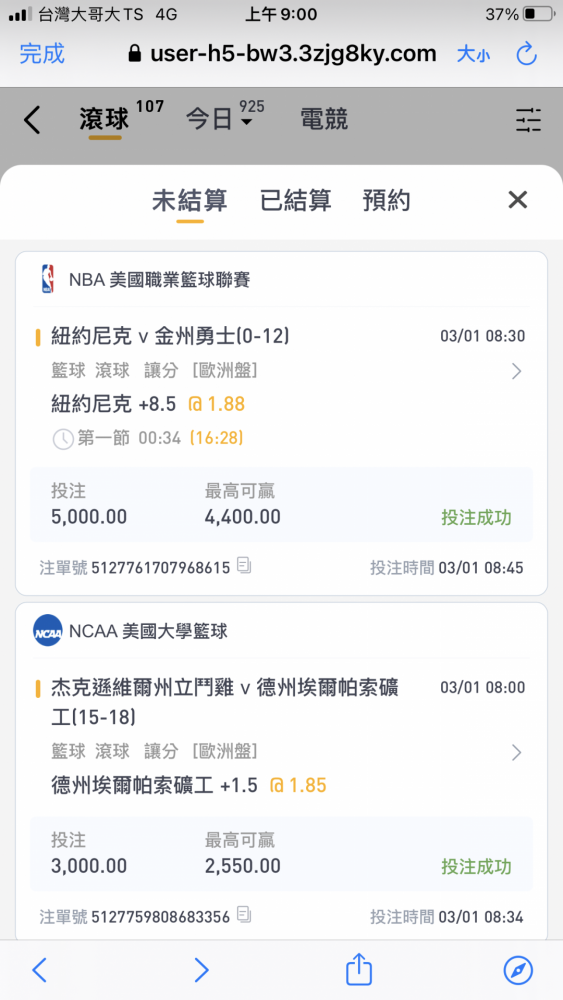The image size is (563, 1000).
Task: Tap the back arrow beside 滾球
Action: coord(31,119)
